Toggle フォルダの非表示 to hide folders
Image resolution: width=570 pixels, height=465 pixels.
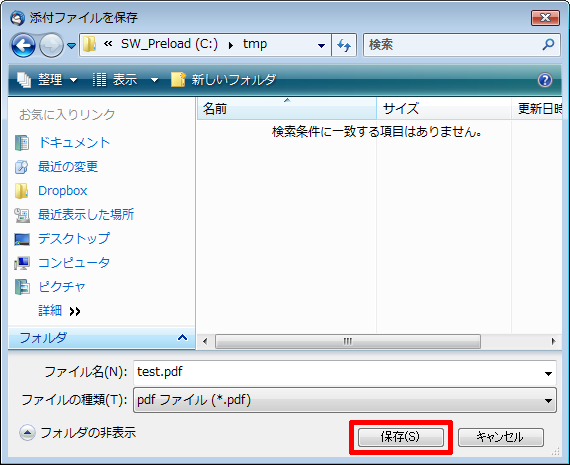coord(77,433)
